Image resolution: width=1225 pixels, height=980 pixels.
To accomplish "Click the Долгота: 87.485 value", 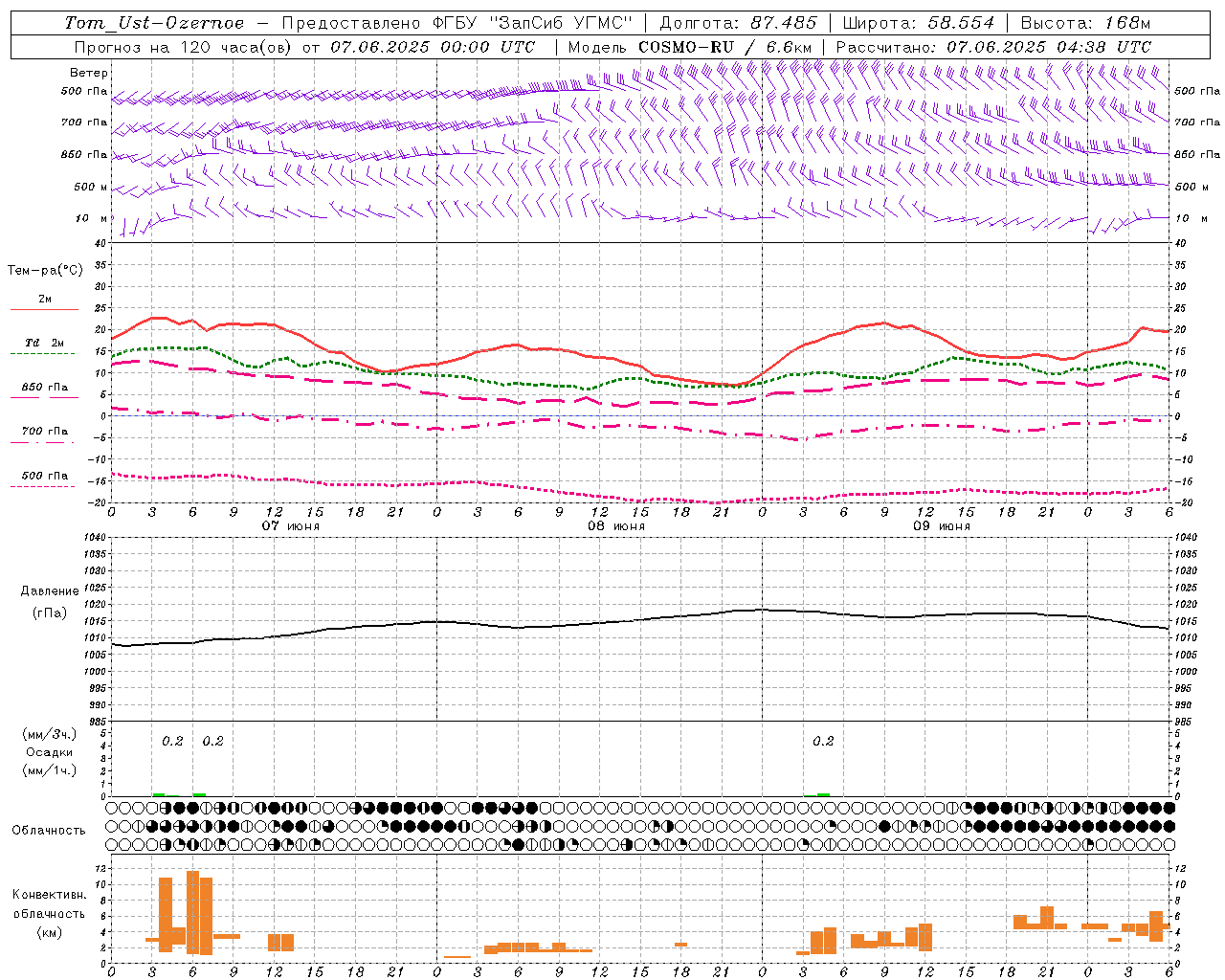I will pos(738,23).
